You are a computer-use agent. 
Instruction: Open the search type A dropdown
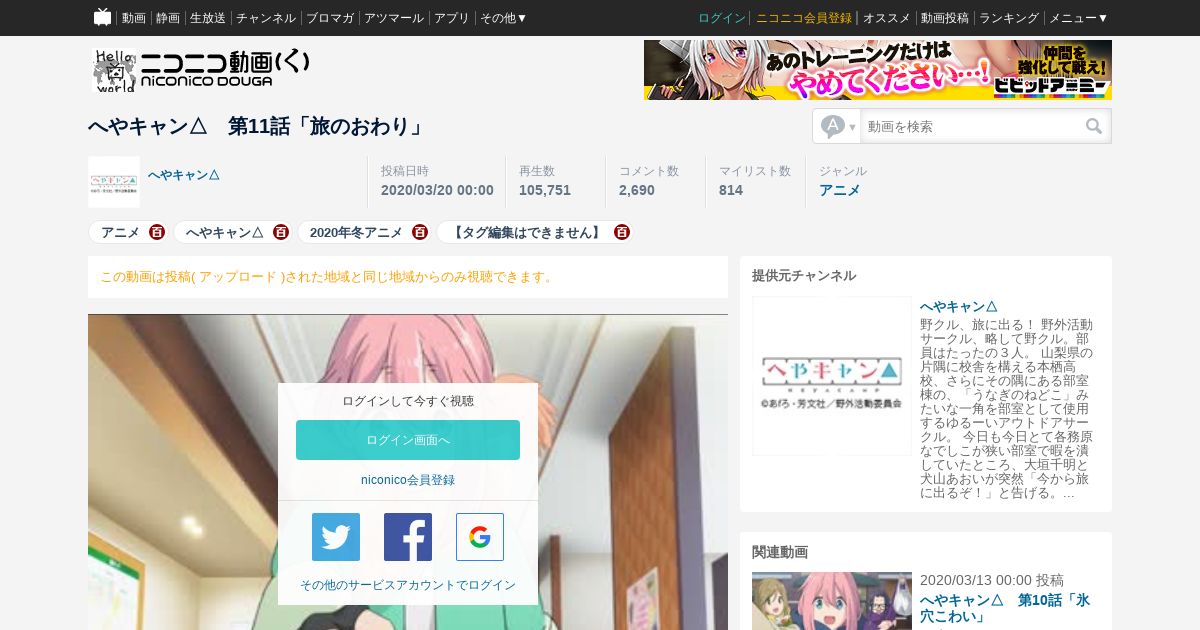(838, 126)
